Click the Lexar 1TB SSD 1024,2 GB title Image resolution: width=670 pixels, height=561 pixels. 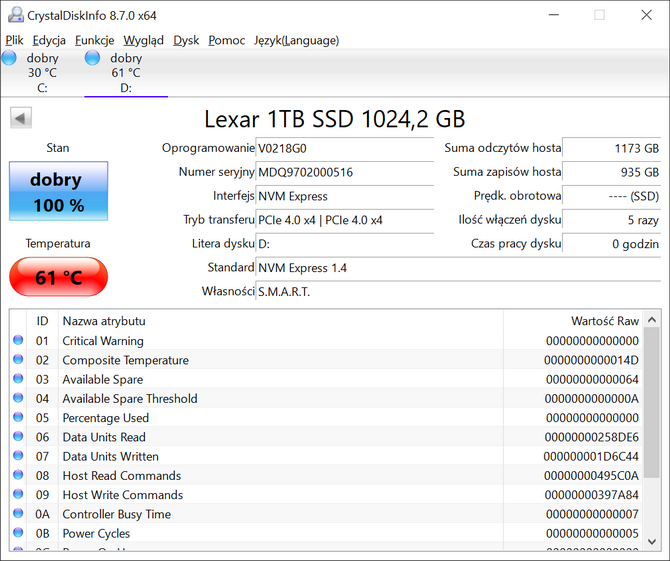click(335, 119)
